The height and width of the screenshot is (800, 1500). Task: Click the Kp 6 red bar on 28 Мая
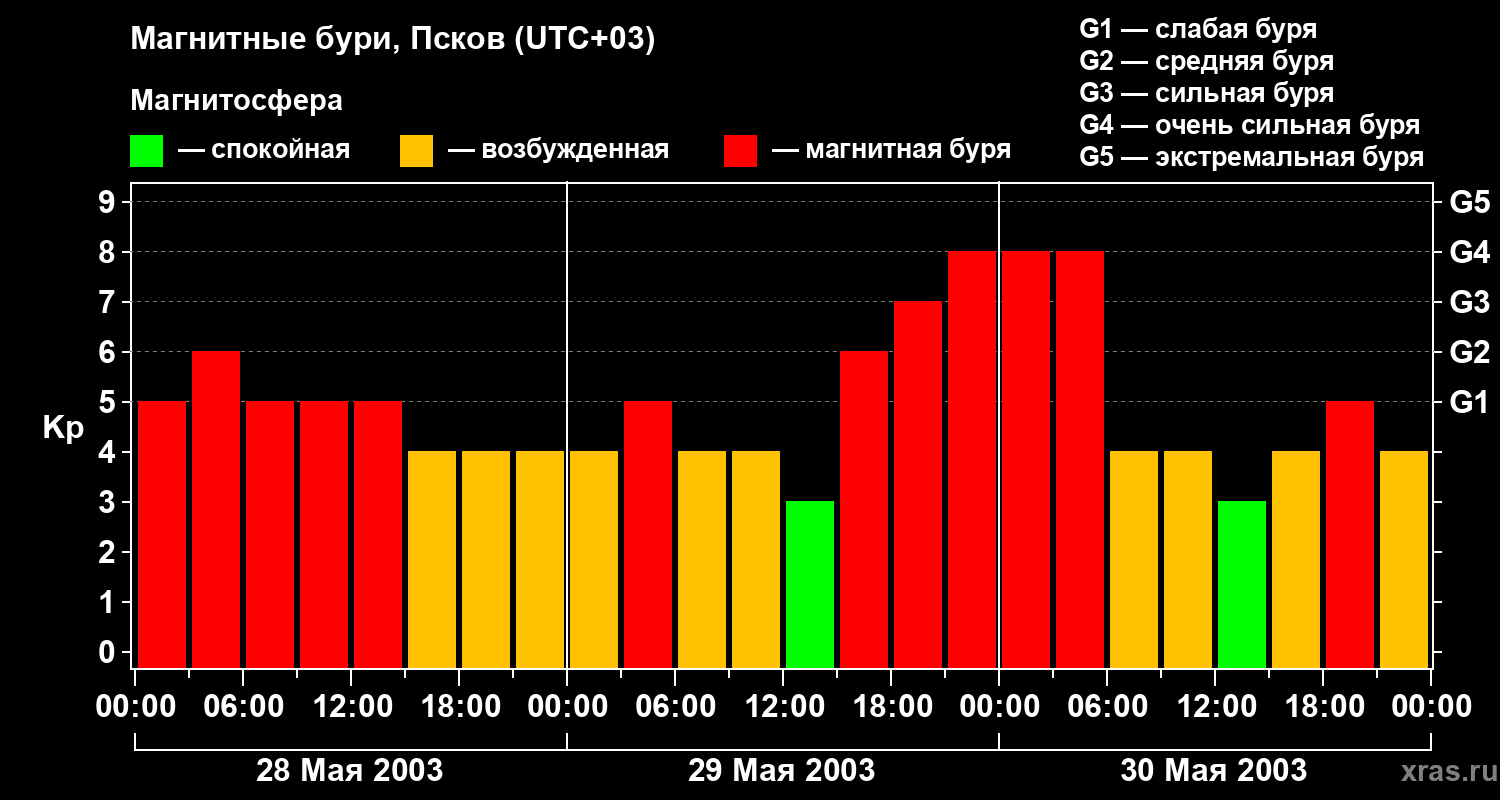click(x=216, y=510)
